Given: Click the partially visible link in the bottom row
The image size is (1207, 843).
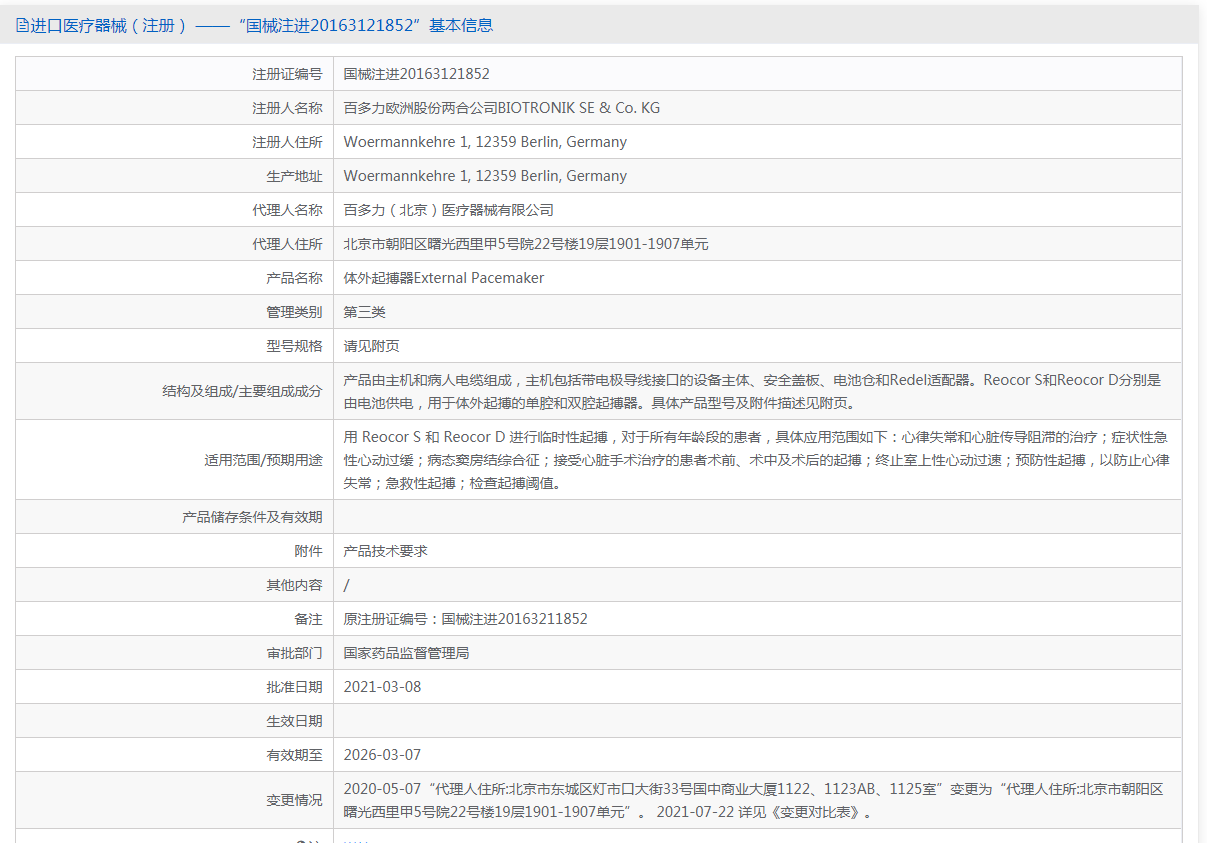Looking at the screenshot, I should tap(354, 840).
